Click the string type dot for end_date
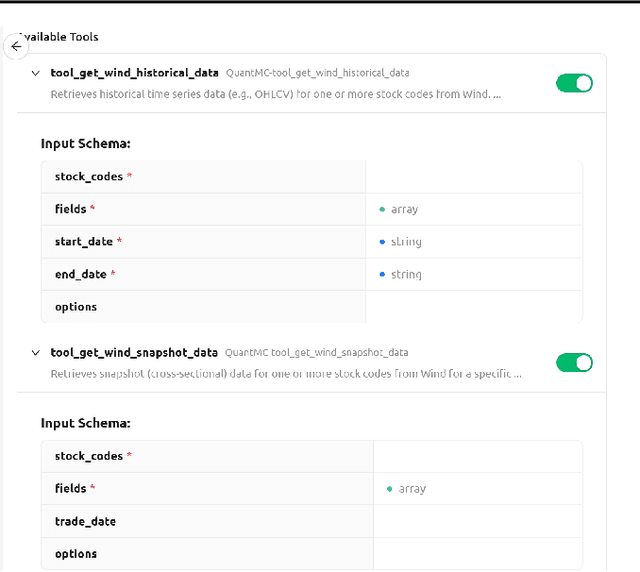The width and height of the screenshot is (640, 572). point(382,274)
